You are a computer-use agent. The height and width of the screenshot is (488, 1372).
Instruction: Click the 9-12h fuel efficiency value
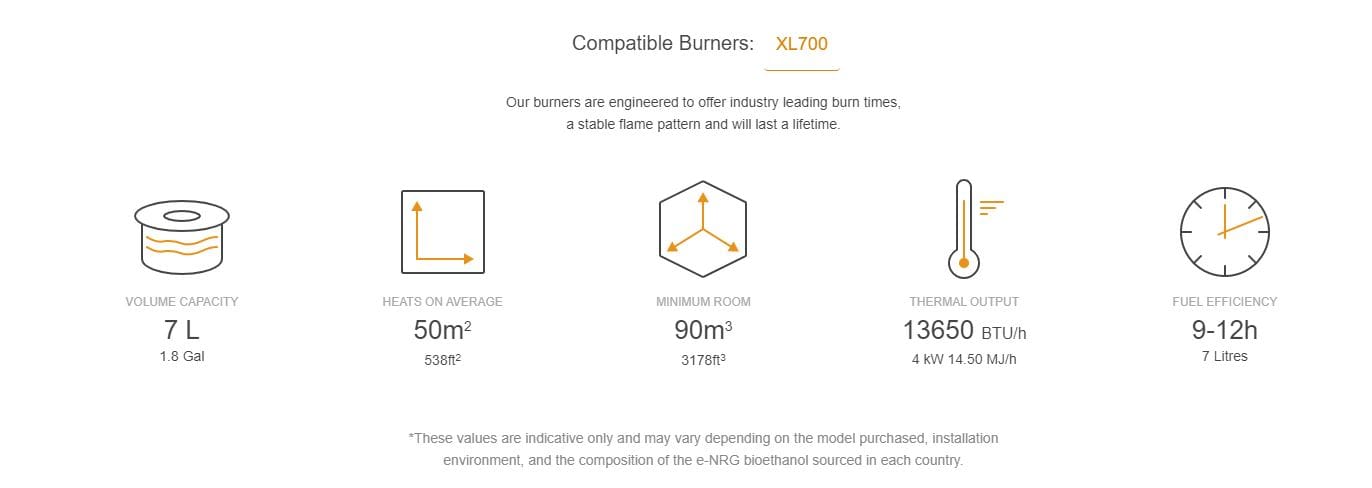[1224, 330]
